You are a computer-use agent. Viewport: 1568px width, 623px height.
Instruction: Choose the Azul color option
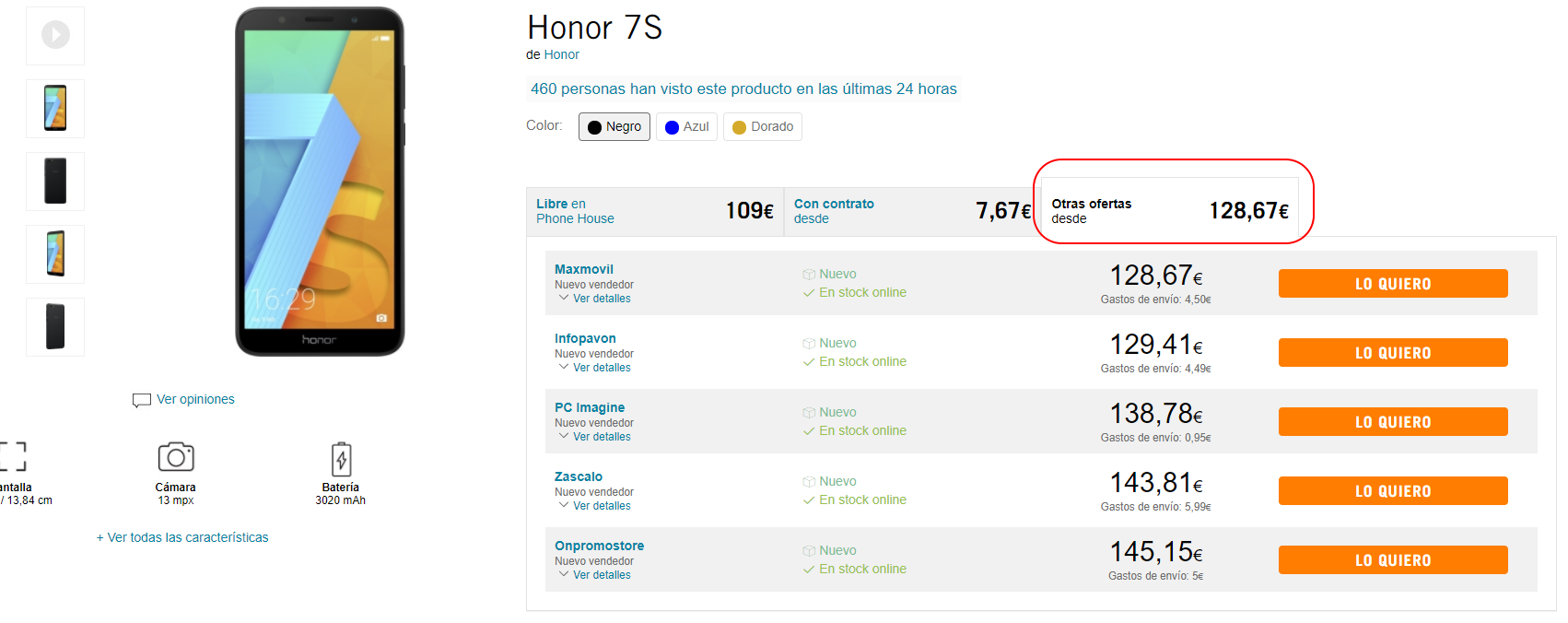click(686, 126)
